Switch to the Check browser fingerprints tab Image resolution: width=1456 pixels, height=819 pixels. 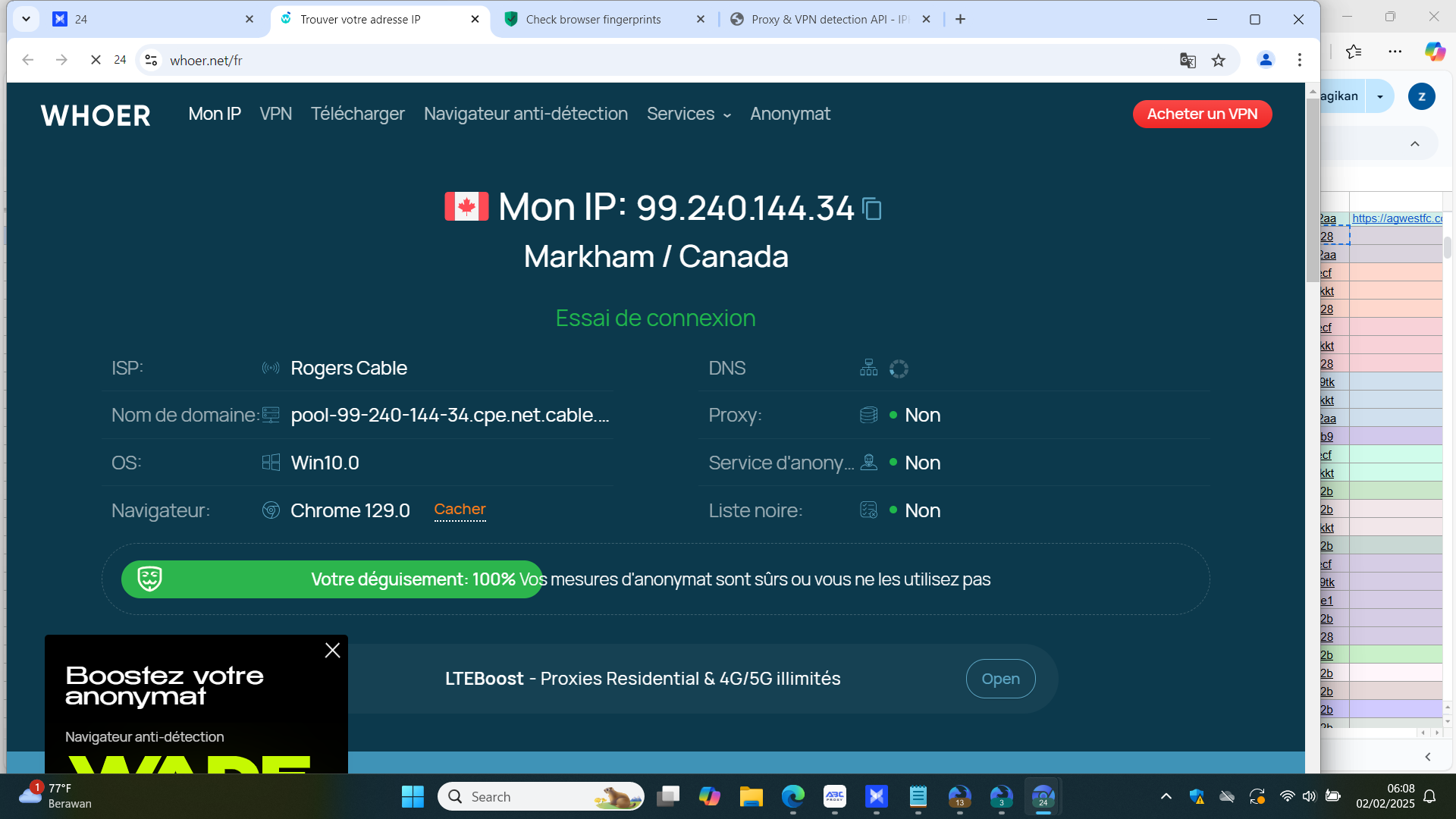[x=594, y=20]
